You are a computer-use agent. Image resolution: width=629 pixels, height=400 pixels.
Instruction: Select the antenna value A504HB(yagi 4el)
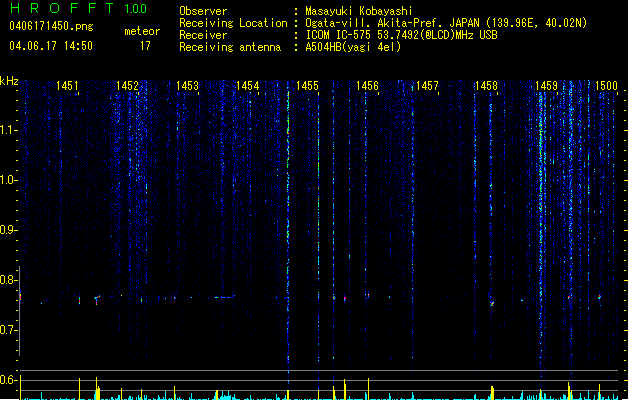click(353, 47)
